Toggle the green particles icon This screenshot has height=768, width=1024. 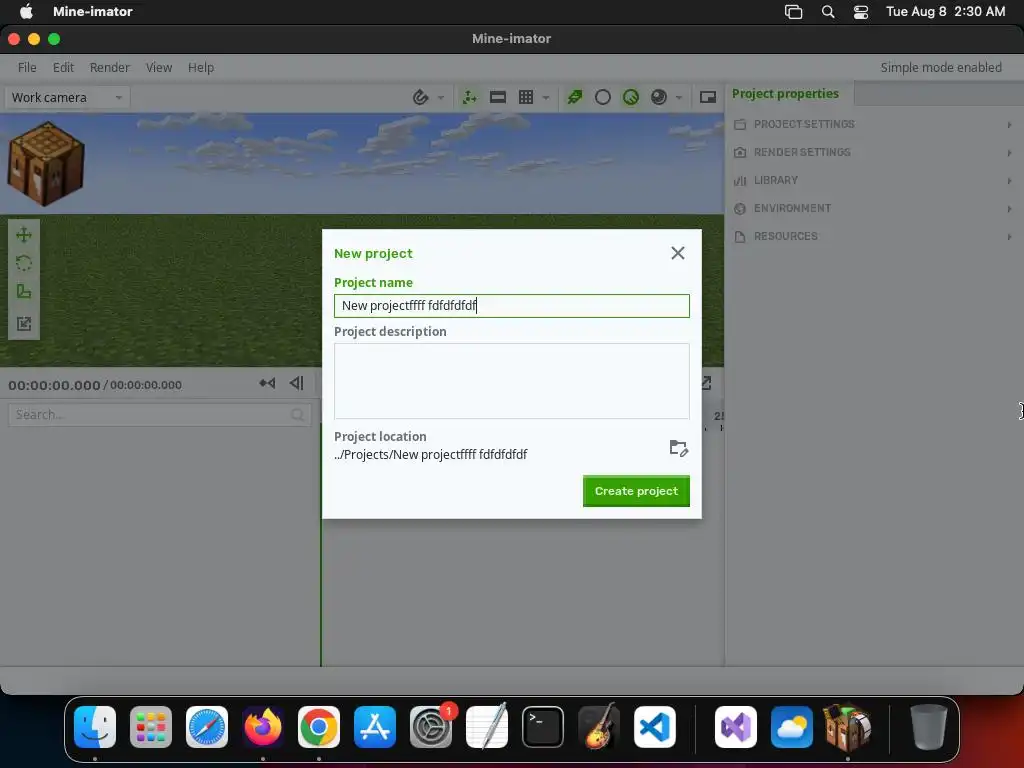[x=575, y=97]
